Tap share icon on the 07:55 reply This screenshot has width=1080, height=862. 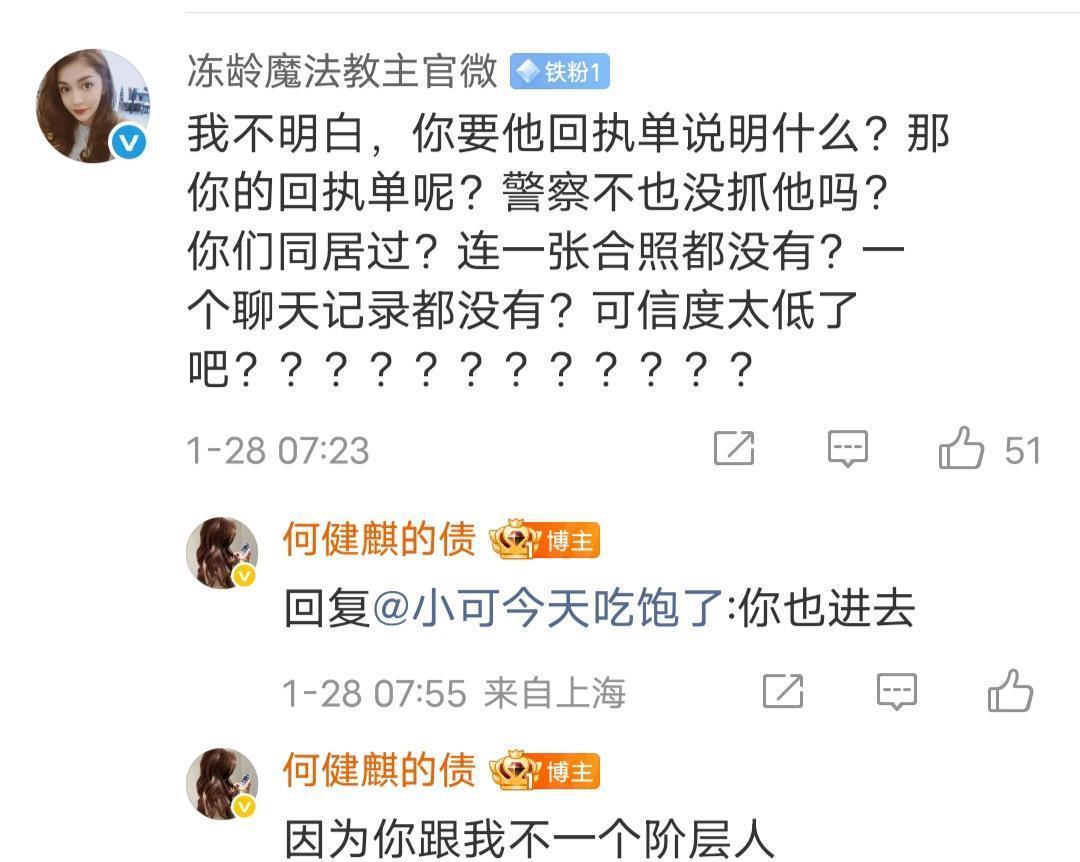click(783, 690)
